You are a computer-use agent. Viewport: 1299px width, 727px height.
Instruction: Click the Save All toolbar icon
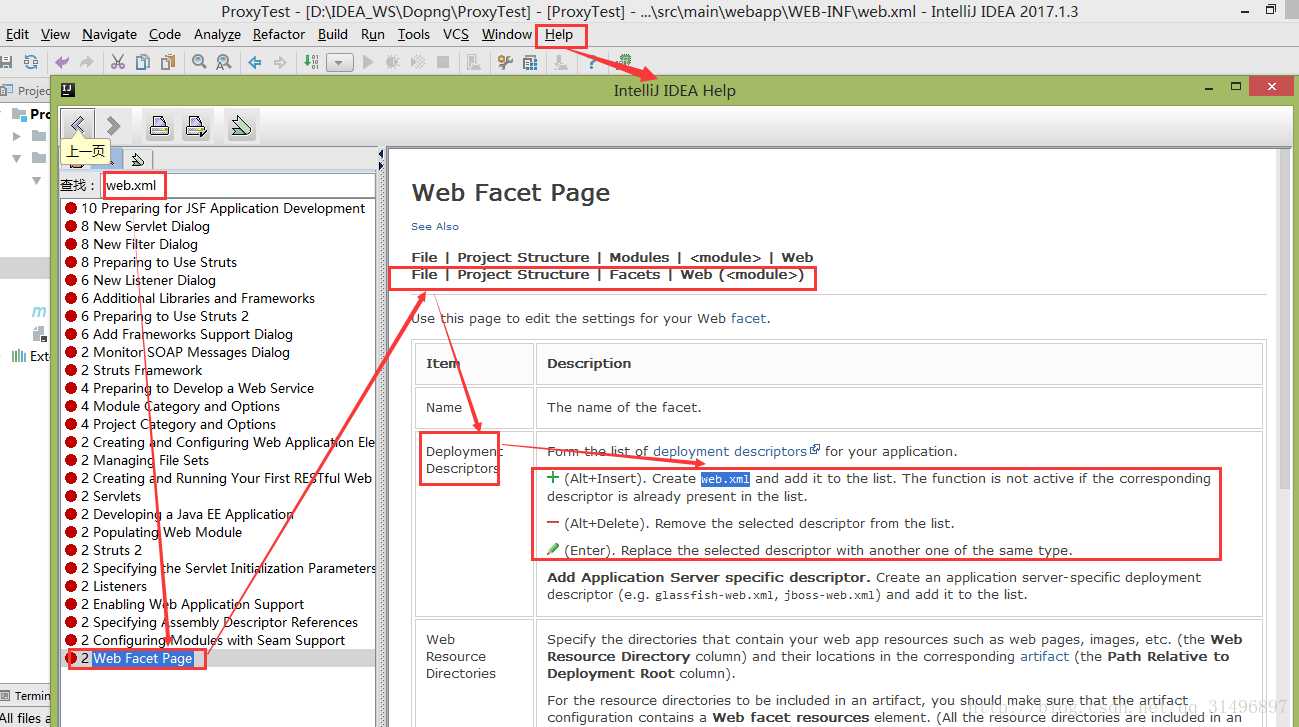click(6, 62)
